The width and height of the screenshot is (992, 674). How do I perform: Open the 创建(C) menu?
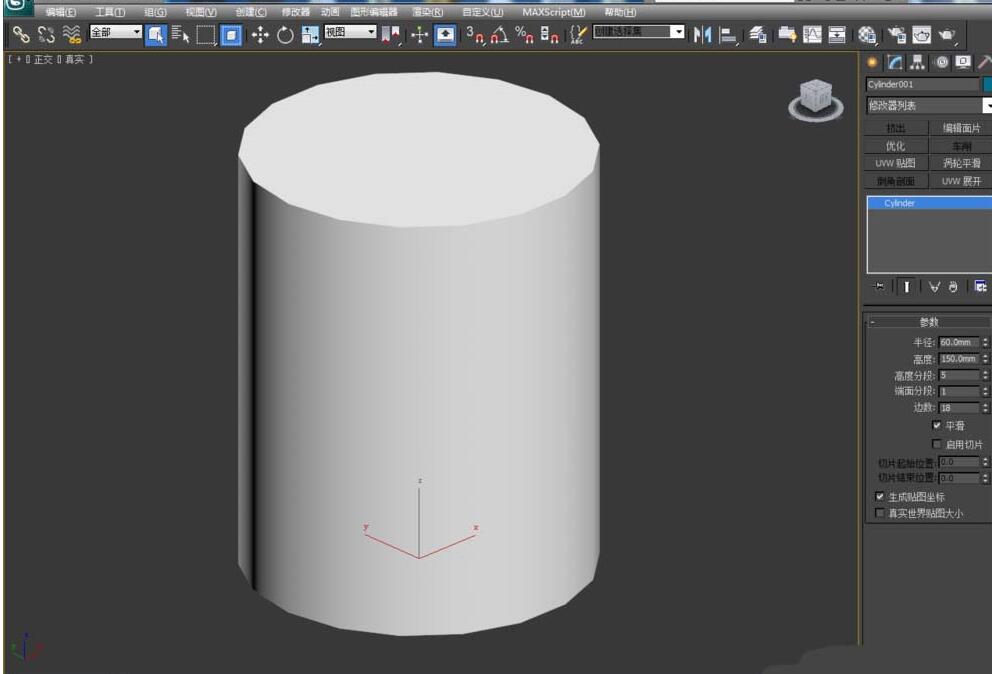click(x=251, y=12)
